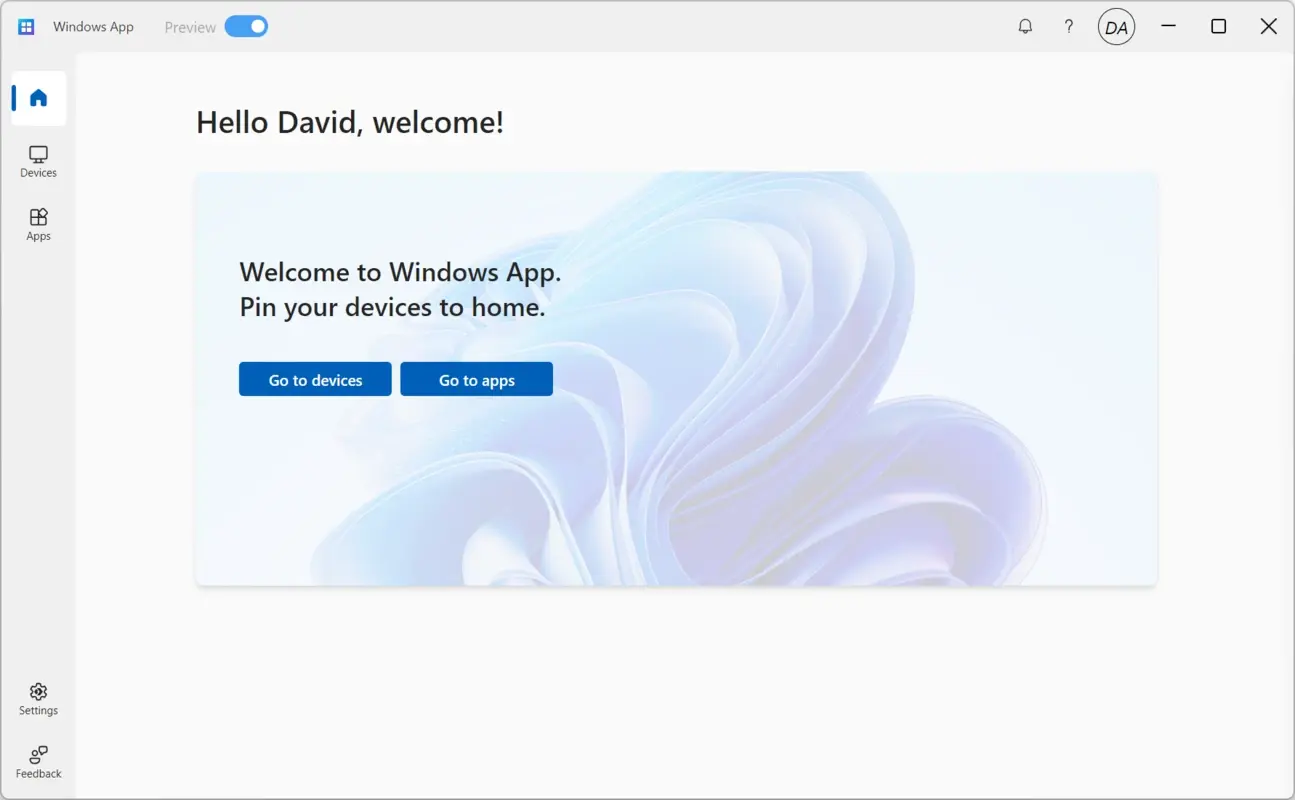Open the DA account avatar menu

click(1116, 26)
